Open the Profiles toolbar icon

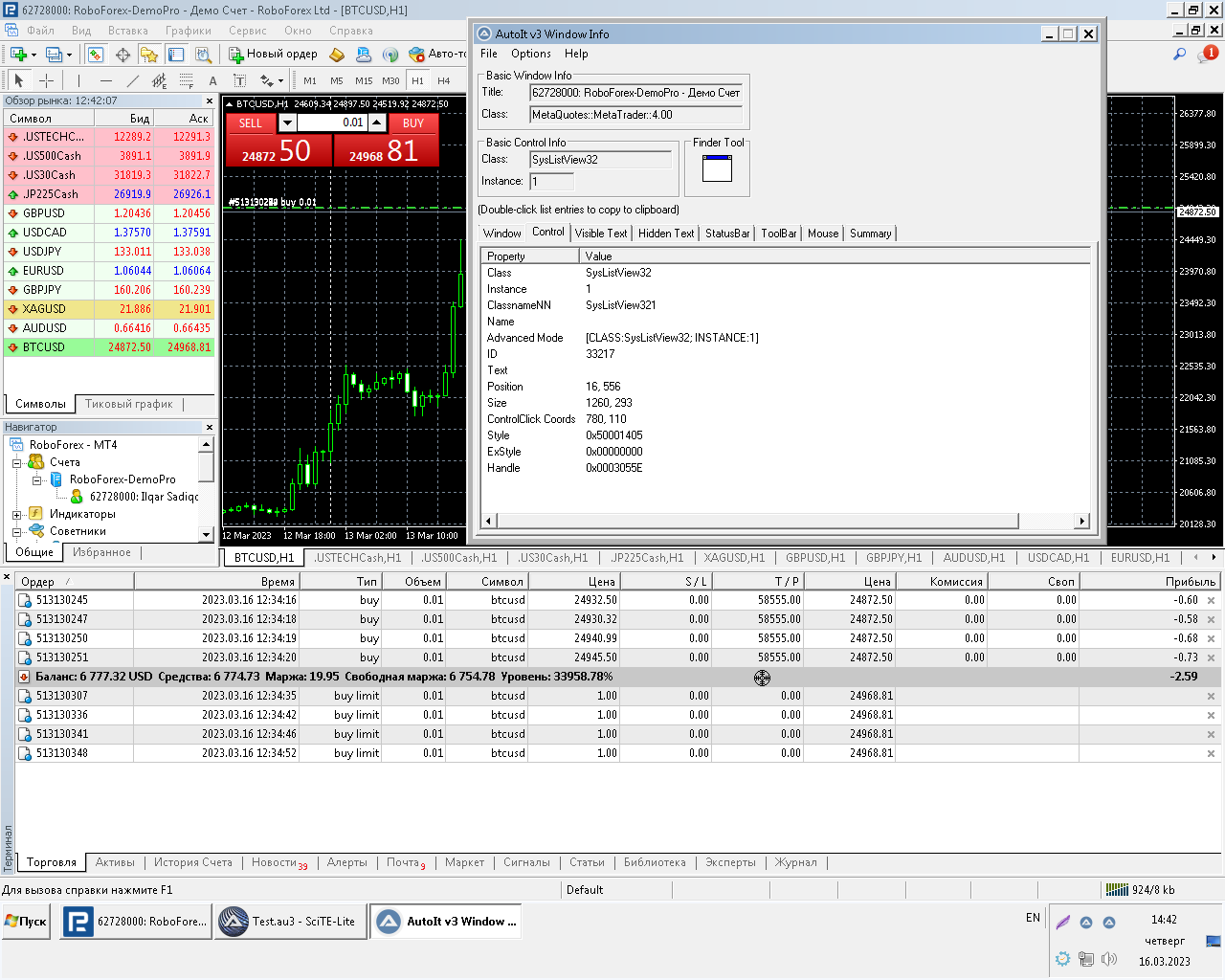click(54, 55)
